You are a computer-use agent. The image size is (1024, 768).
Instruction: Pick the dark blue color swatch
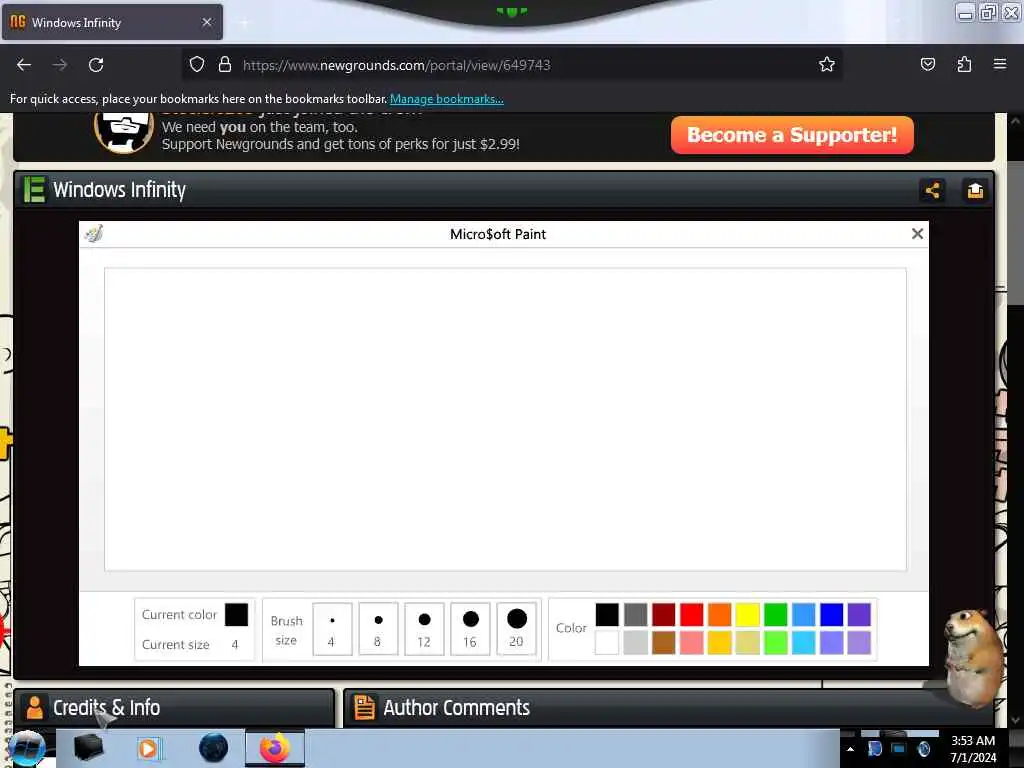[x=831, y=615]
